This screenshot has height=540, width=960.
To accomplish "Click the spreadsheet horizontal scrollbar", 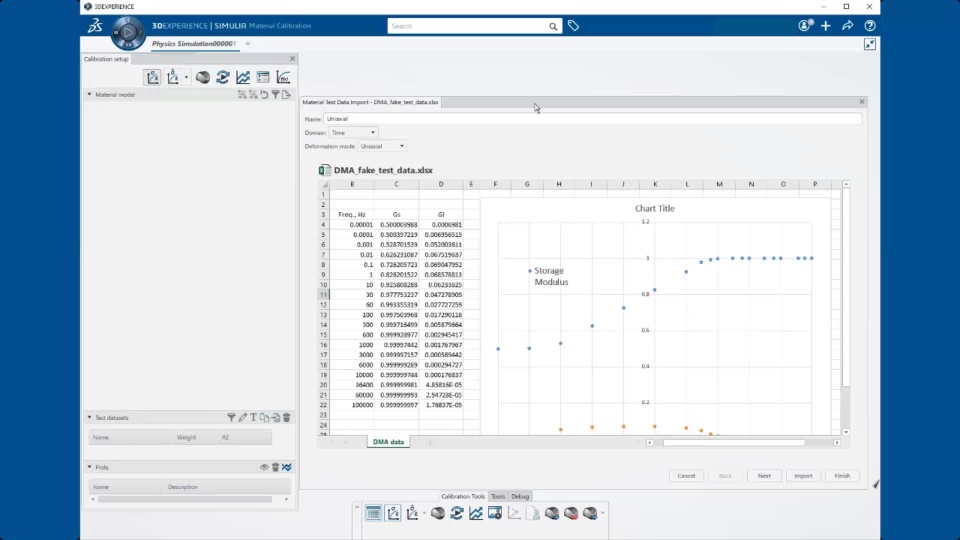I will 734,442.
